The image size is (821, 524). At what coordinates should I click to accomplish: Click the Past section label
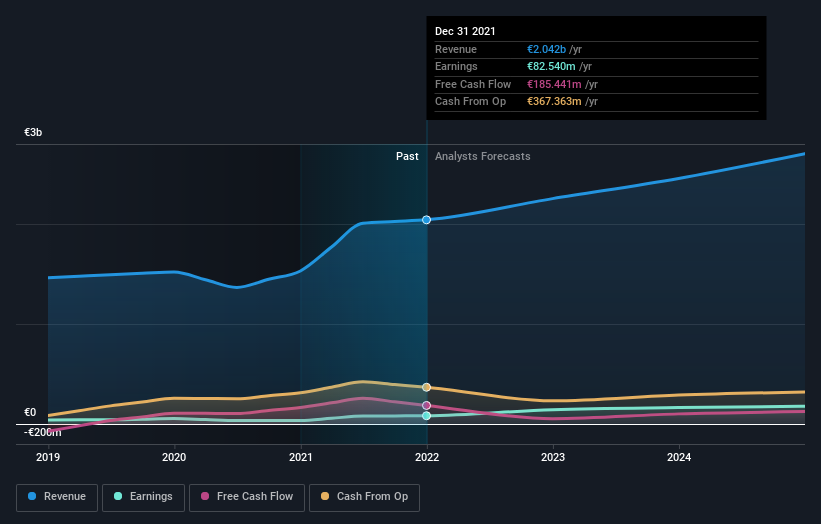click(407, 156)
